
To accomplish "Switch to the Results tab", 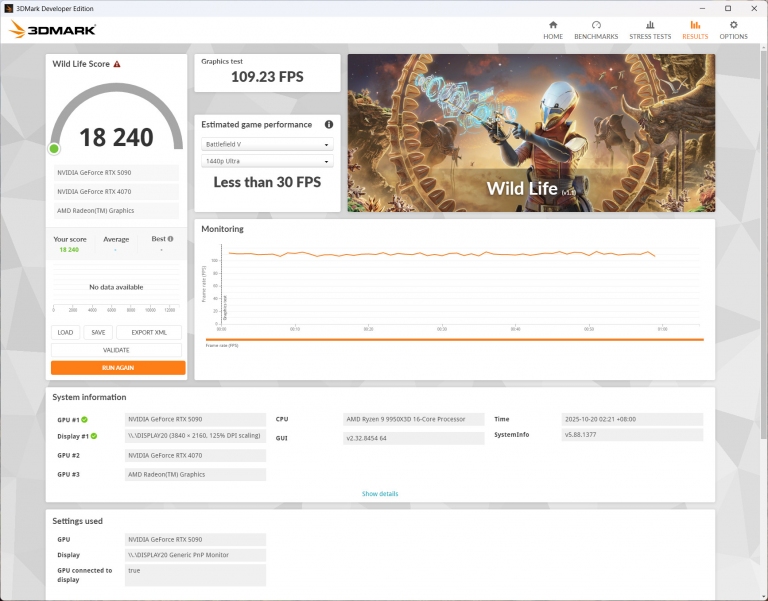I will pos(695,30).
